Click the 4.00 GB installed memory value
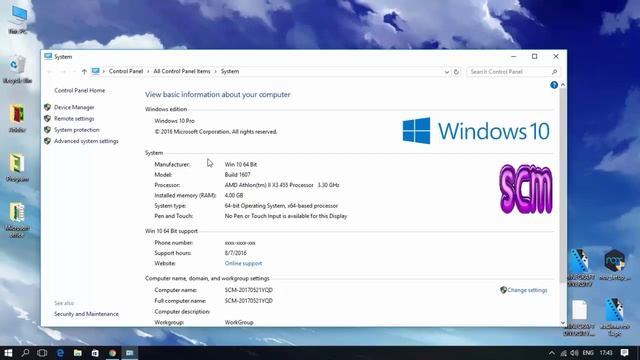The width and height of the screenshot is (640, 360). [x=233, y=196]
